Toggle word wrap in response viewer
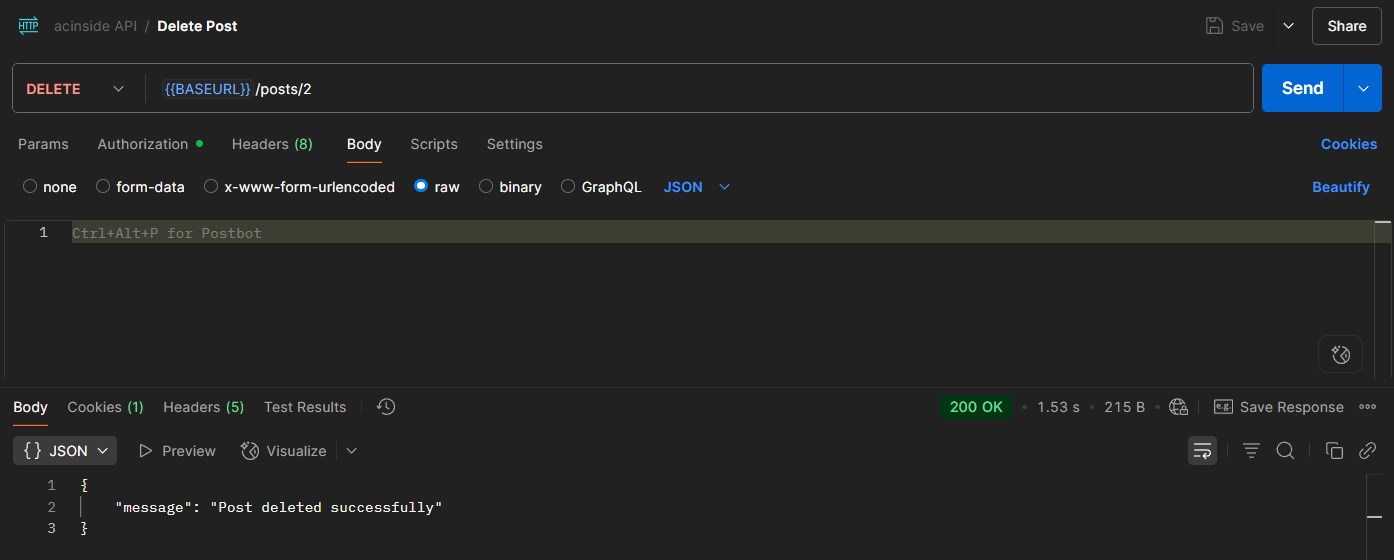 click(x=1201, y=451)
